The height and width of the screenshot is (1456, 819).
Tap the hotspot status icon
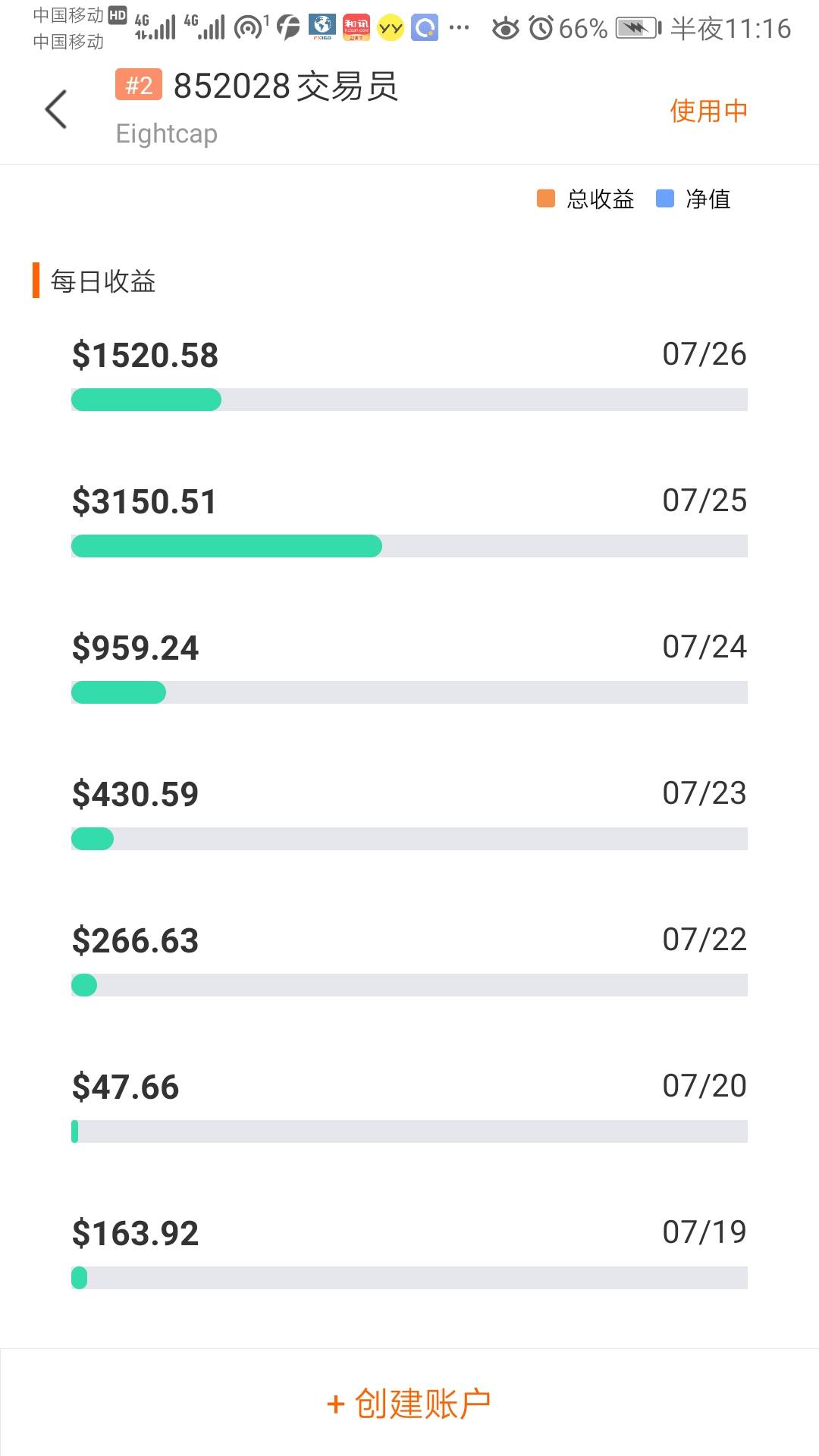pos(249,28)
